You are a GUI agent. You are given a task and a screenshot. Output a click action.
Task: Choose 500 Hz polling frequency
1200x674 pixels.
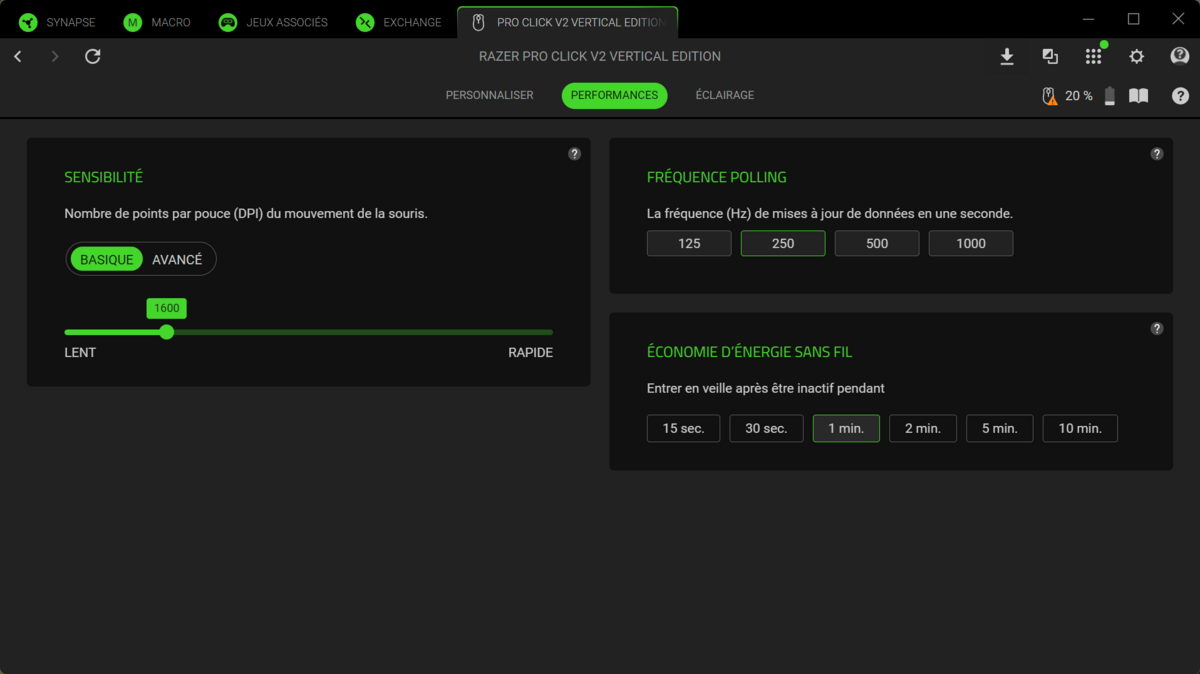876,243
